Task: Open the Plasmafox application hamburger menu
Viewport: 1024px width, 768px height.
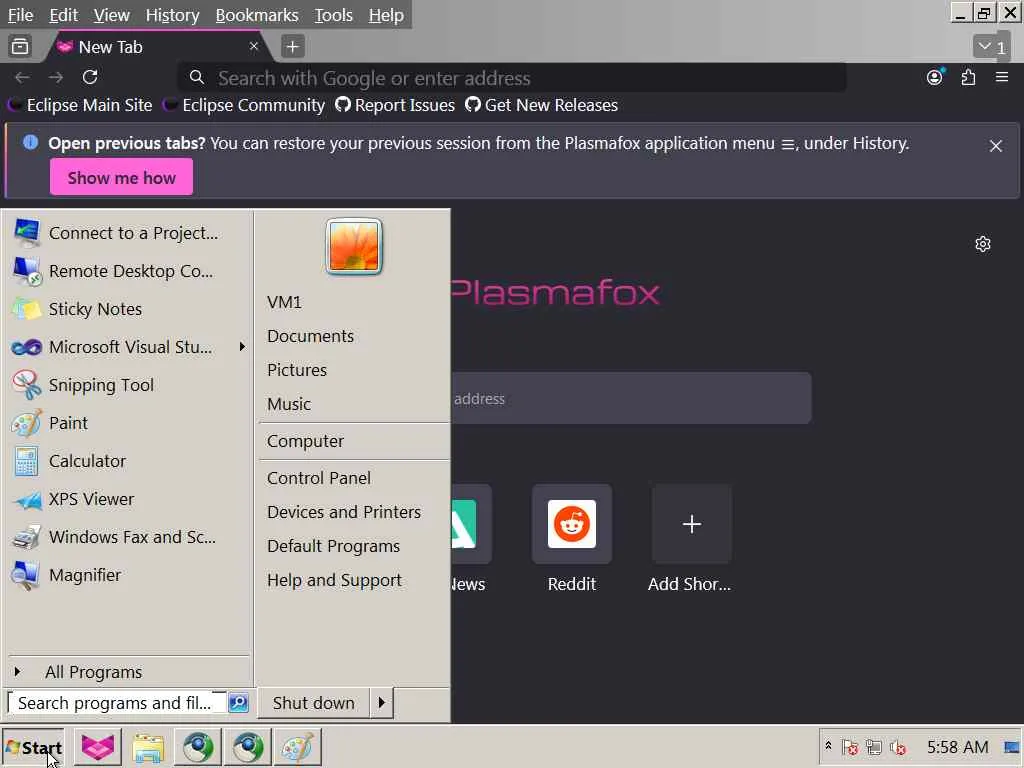Action: point(1002,77)
